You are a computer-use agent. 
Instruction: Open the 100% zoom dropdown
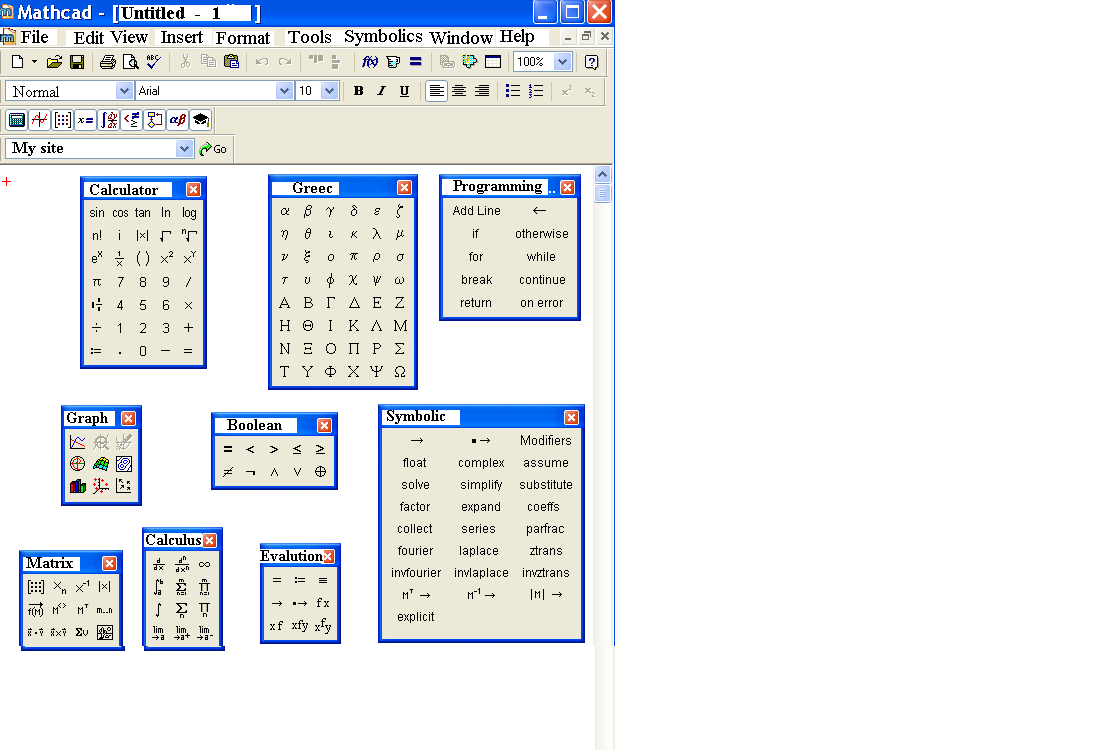[562, 62]
